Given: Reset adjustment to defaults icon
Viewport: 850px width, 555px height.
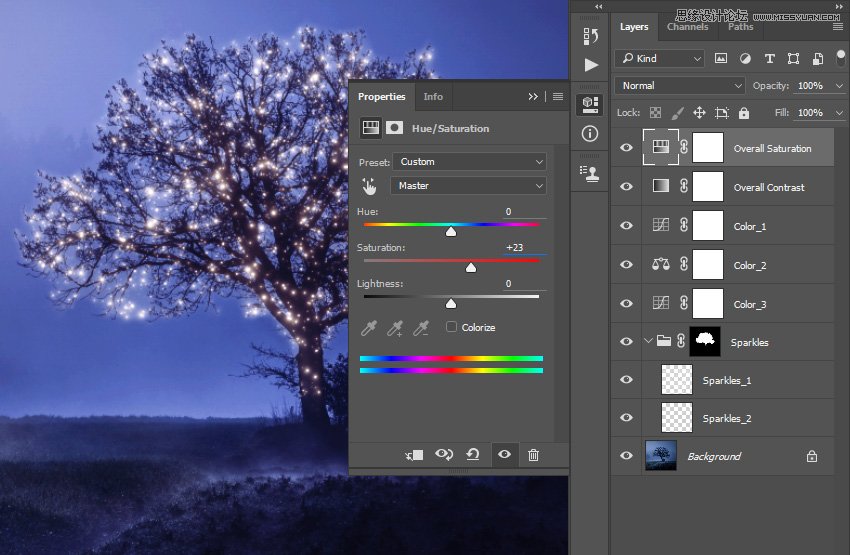Looking at the screenshot, I should pos(473,455).
